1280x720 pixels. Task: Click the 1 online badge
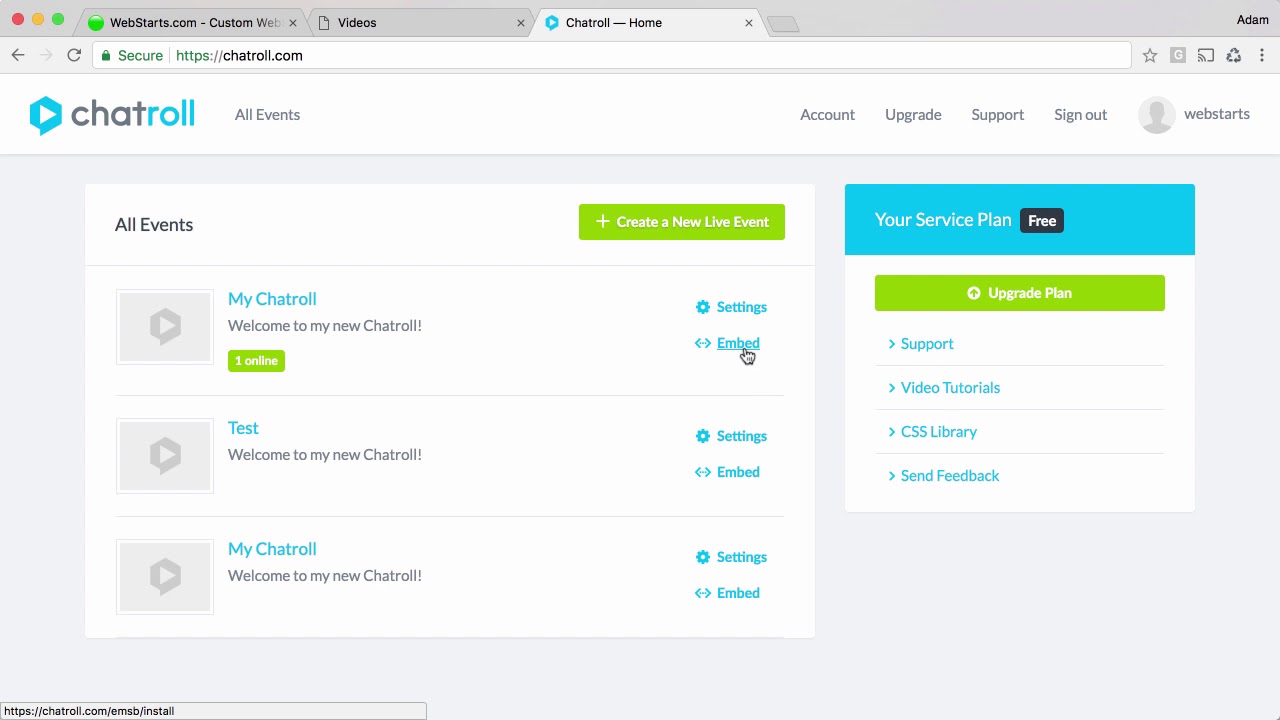pos(256,361)
